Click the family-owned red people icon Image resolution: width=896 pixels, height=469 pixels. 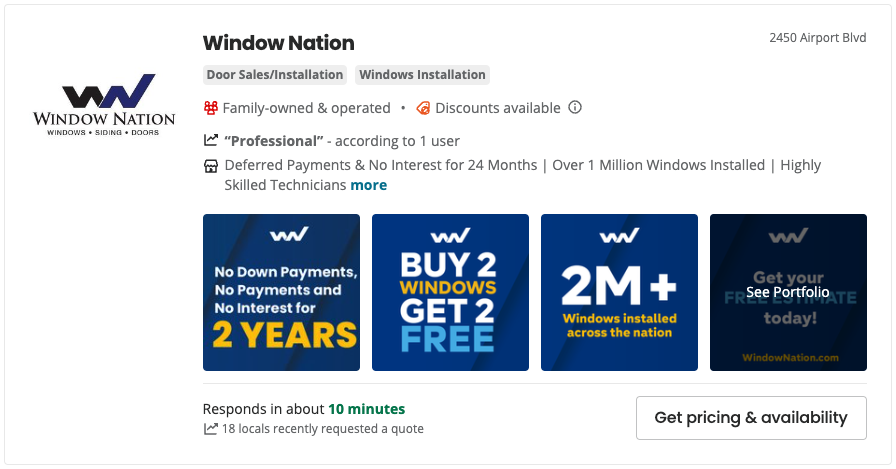[x=211, y=108]
